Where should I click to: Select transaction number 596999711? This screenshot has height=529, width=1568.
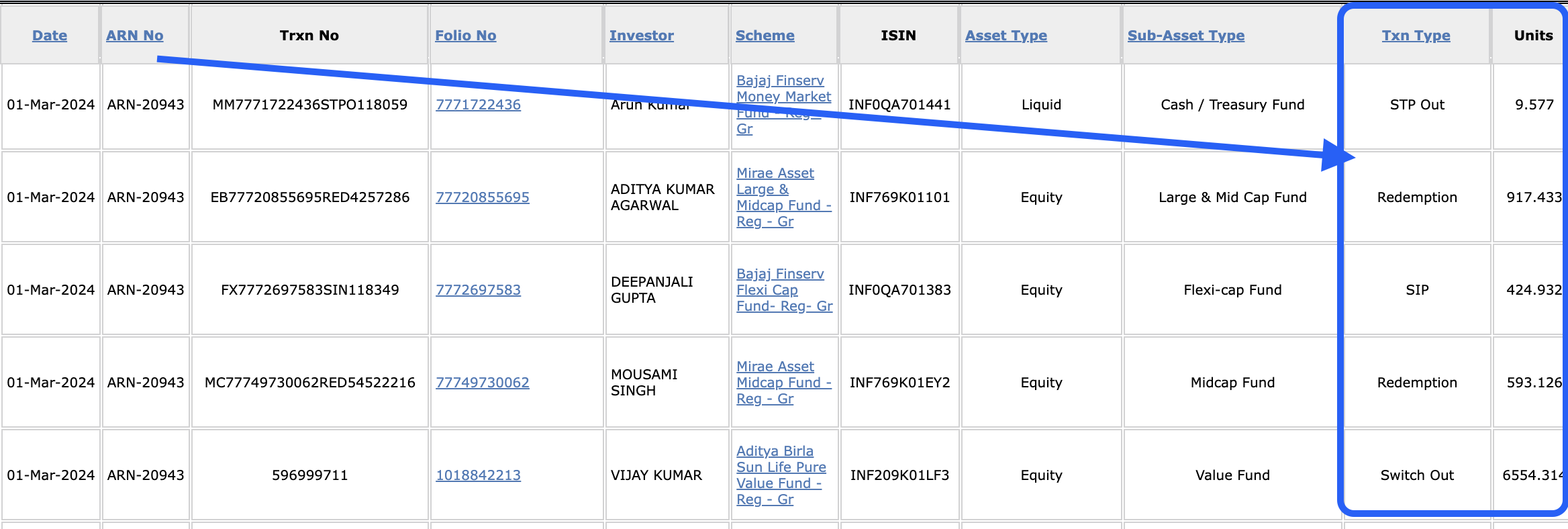(x=310, y=475)
